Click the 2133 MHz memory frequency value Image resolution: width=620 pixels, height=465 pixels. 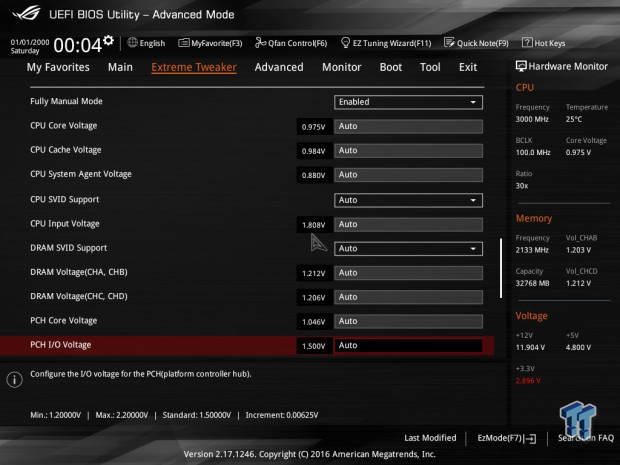coord(532,250)
